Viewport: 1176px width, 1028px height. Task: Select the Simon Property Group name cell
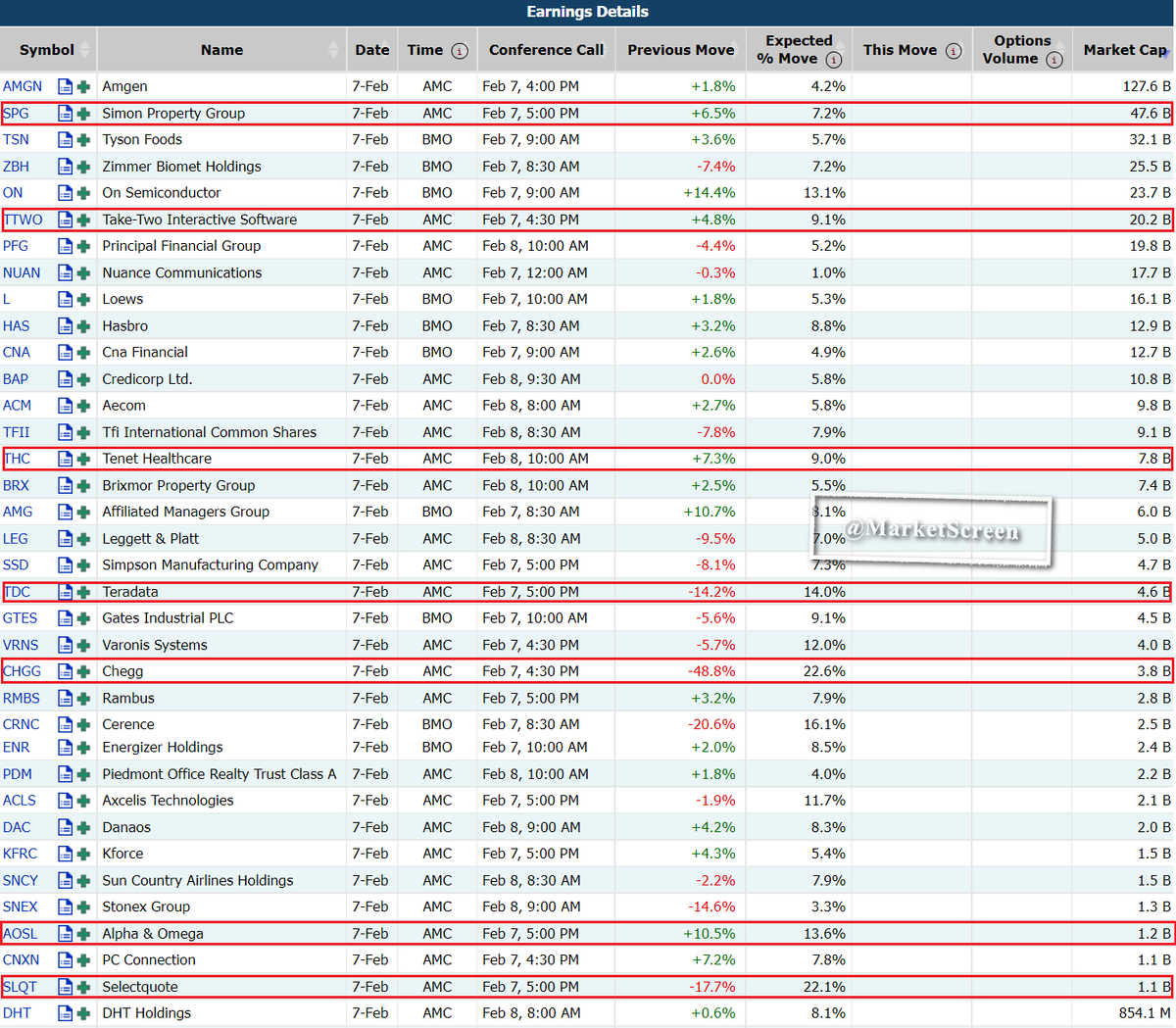click(x=173, y=114)
